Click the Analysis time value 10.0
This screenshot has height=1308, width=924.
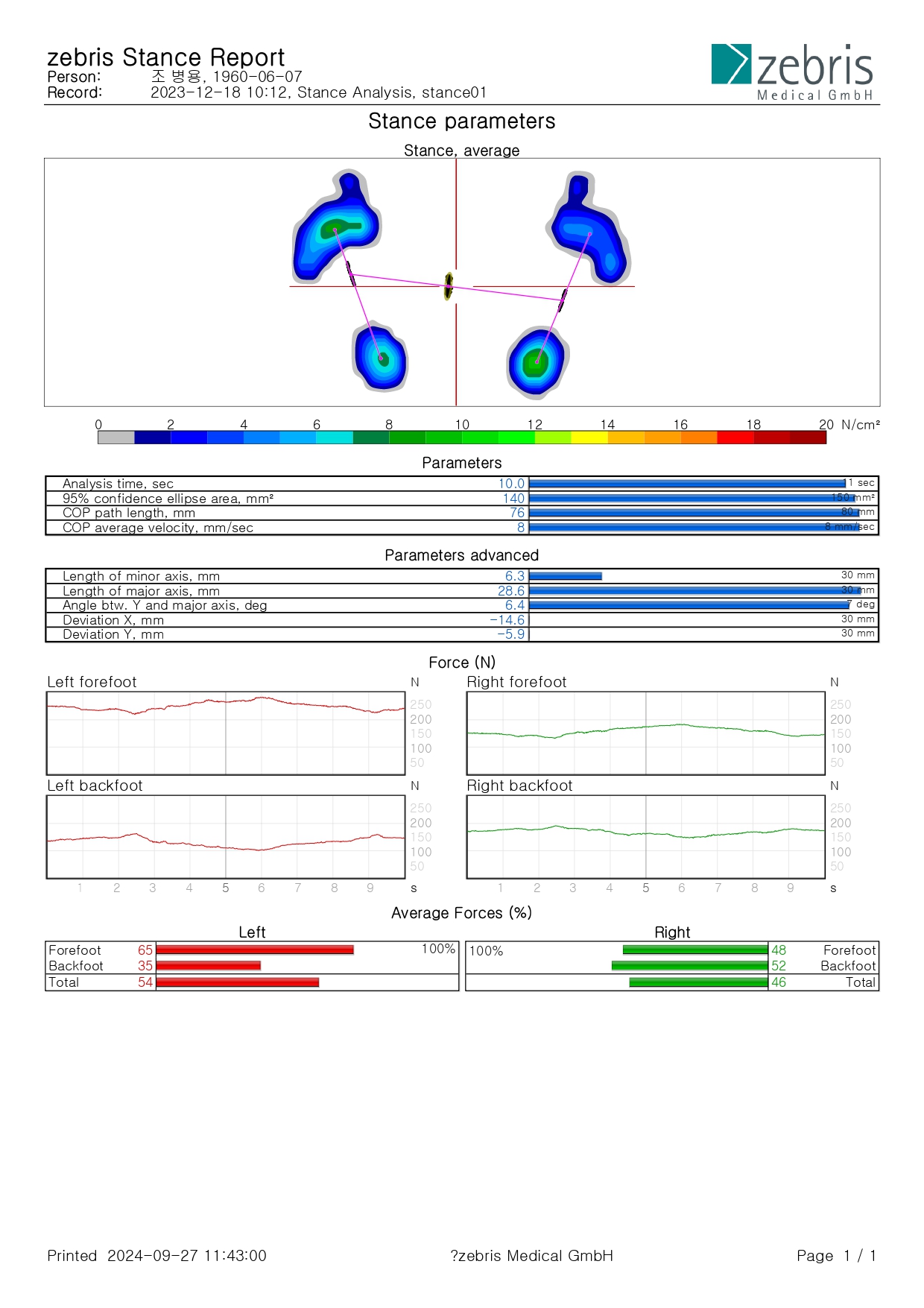511,484
